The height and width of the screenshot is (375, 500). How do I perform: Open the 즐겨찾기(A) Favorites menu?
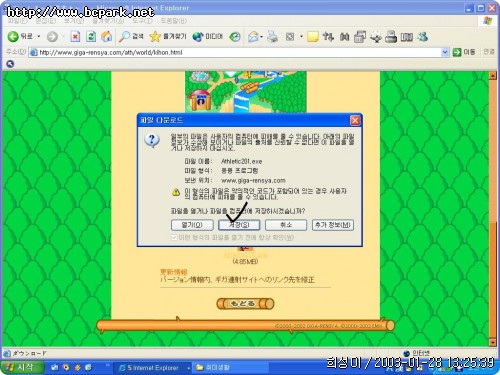coord(108,21)
